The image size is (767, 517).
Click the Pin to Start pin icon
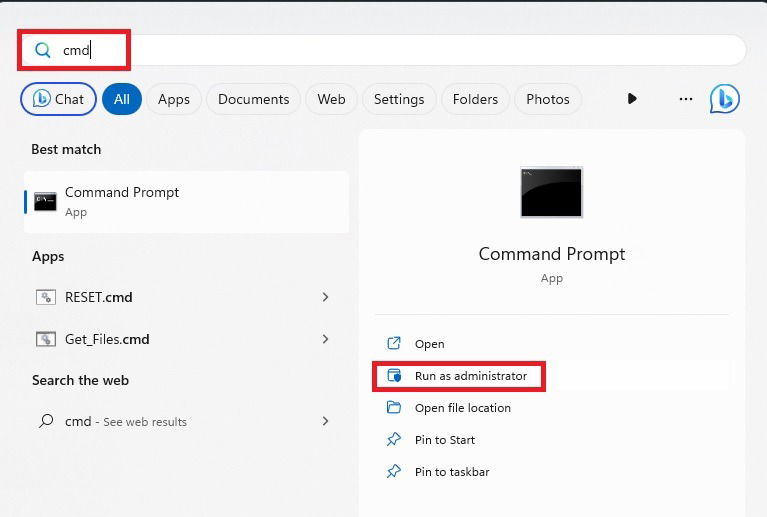click(x=394, y=439)
